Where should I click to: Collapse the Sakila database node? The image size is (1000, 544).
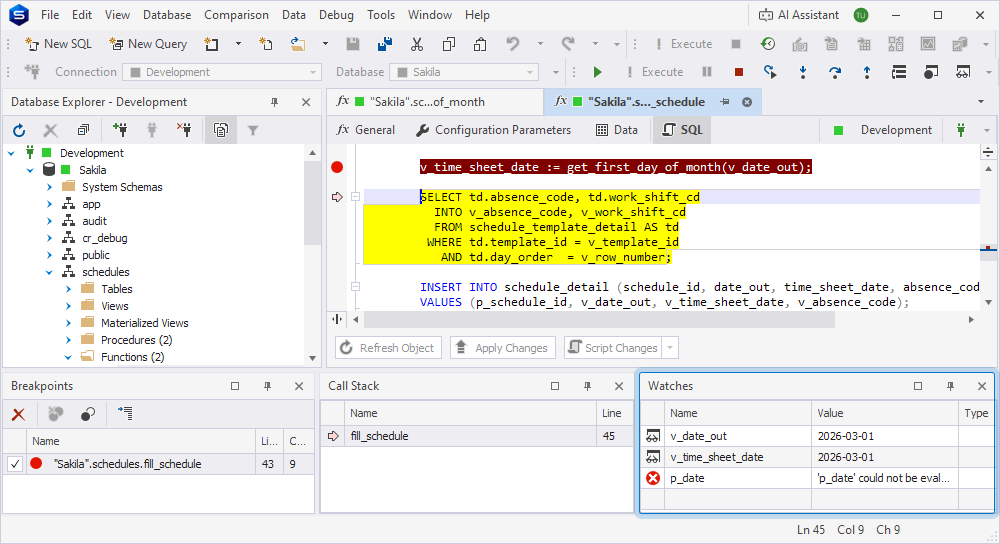click(30, 170)
